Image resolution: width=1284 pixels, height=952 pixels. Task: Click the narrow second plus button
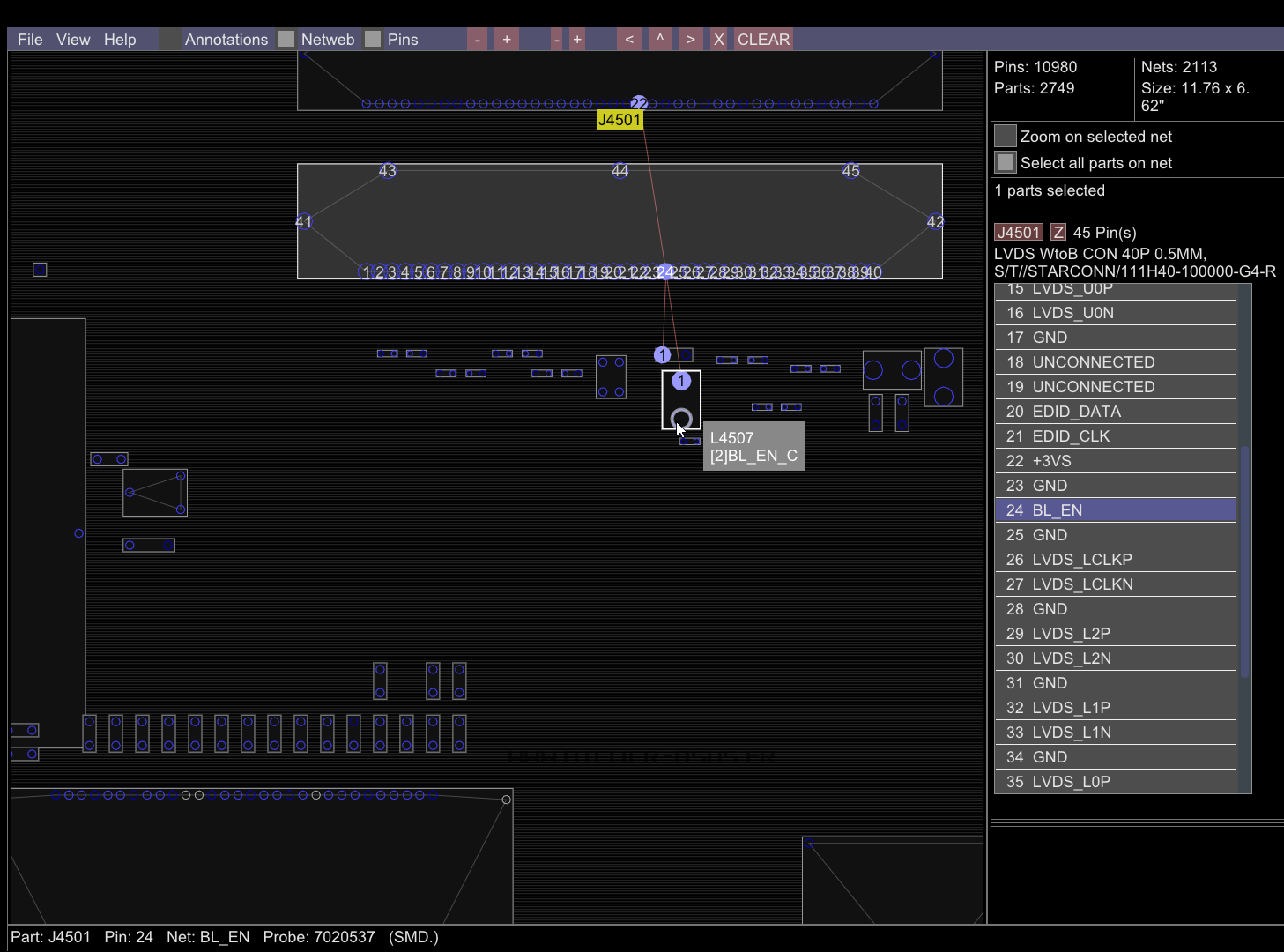coord(576,40)
